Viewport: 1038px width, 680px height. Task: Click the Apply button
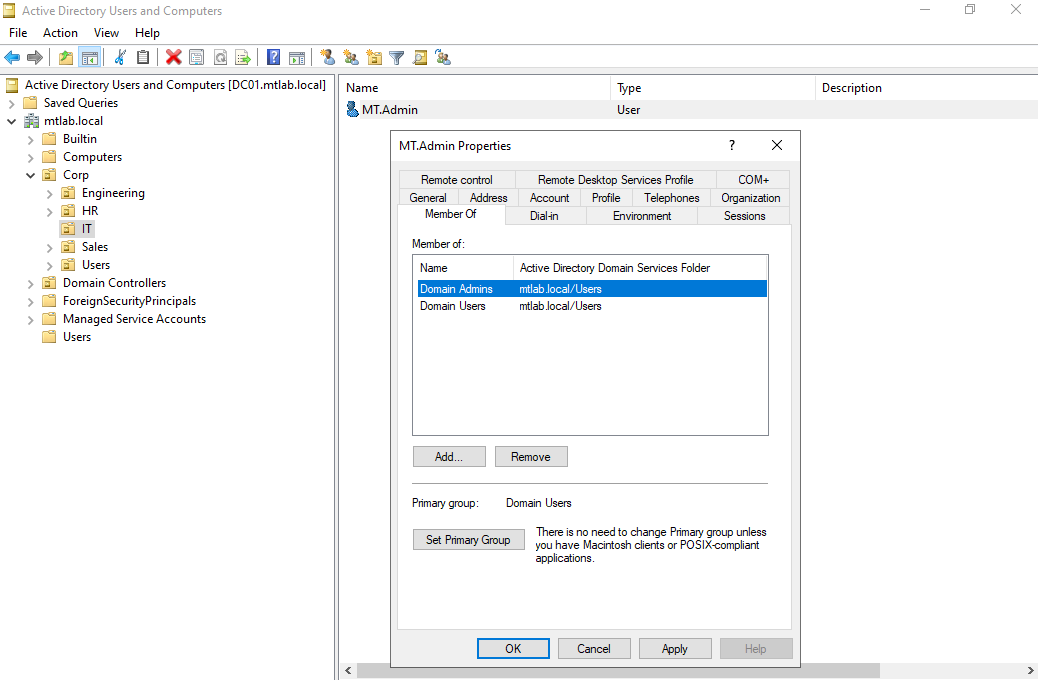(675, 649)
